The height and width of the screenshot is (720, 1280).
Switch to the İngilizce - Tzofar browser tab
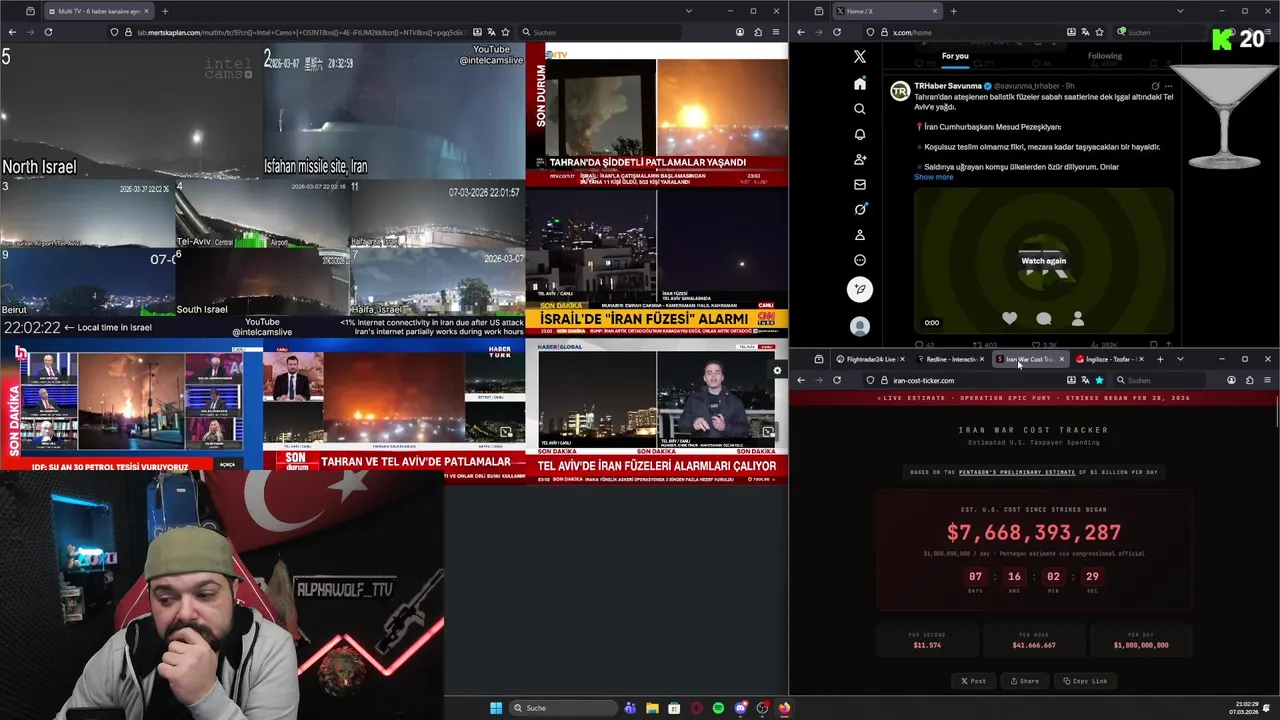pos(1109,359)
